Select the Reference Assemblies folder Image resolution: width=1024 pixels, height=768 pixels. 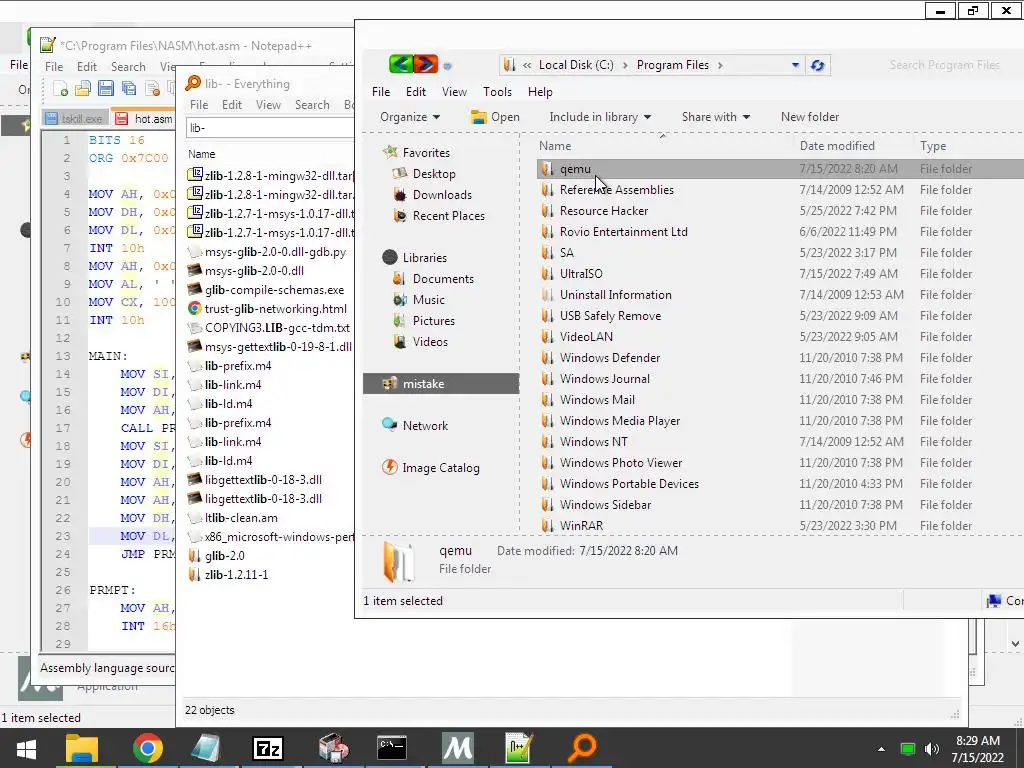[x=616, y=190]
